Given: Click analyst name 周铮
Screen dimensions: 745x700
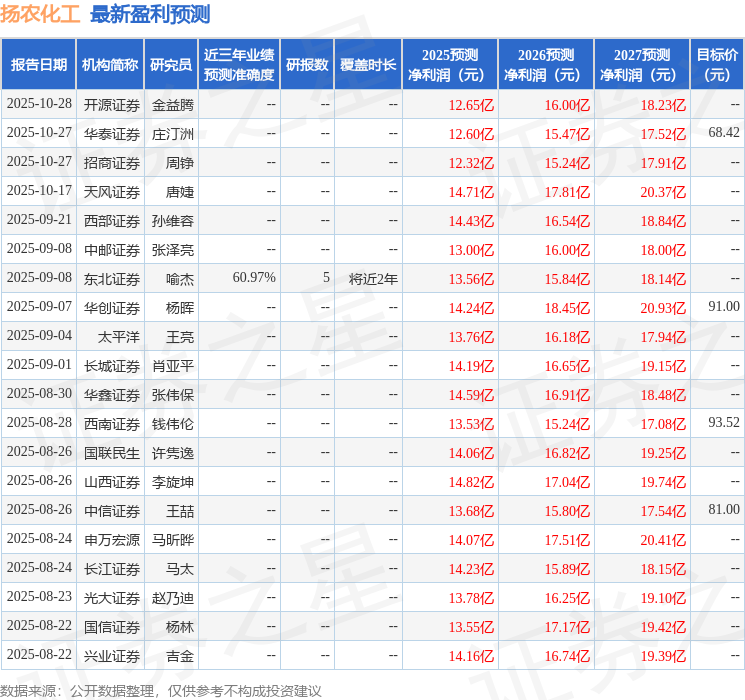Looking at the screenshot, I should (x=180, y=163).
